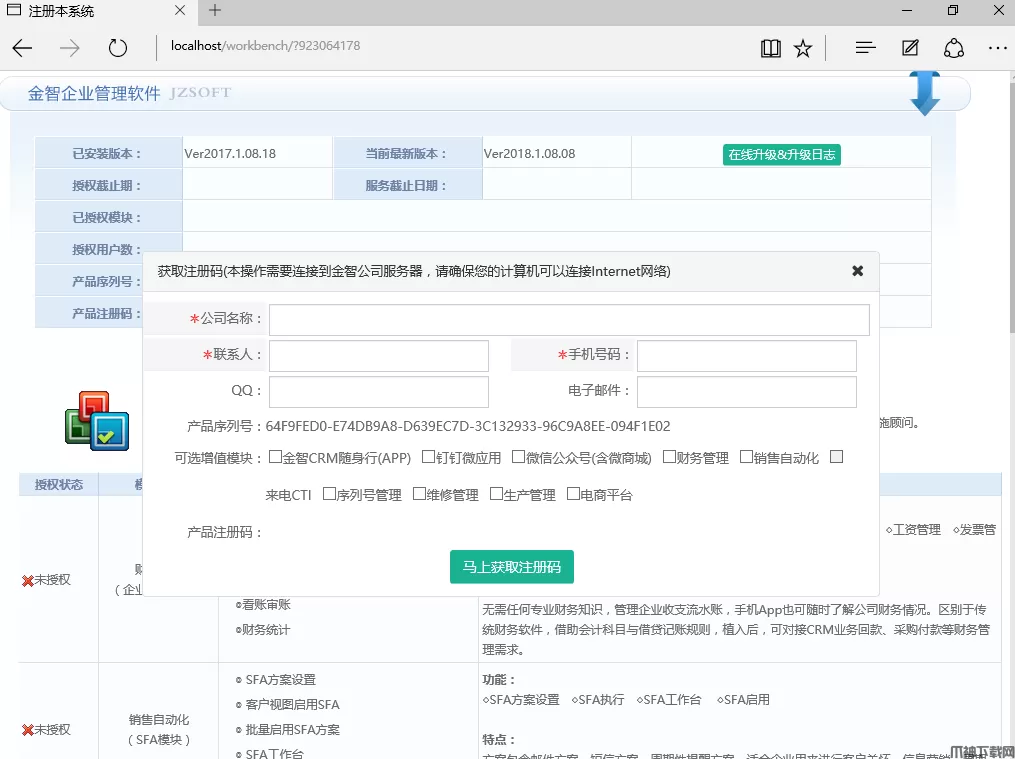Focus the 公司名称 input field

point(568,320)
